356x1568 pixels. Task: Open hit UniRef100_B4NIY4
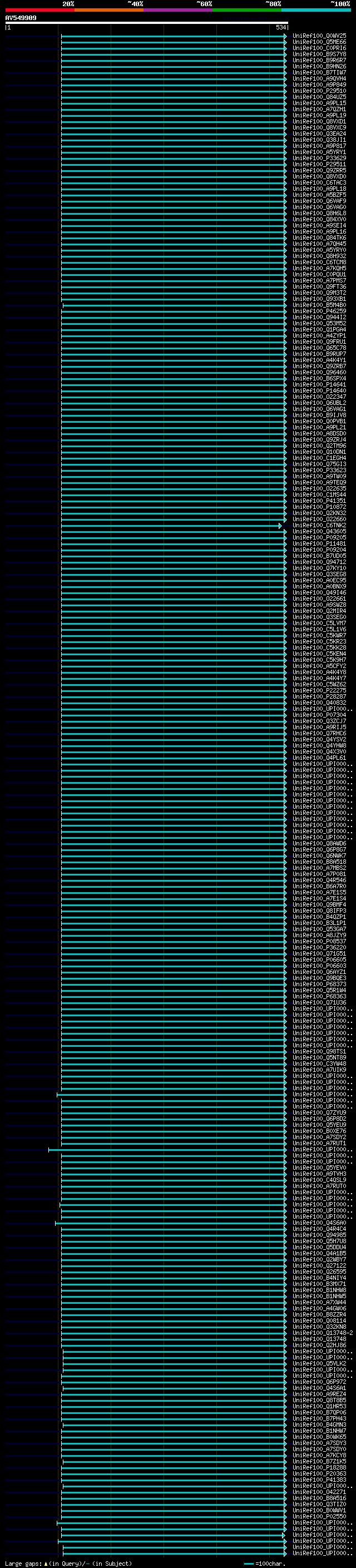[x=319, y=1278]
